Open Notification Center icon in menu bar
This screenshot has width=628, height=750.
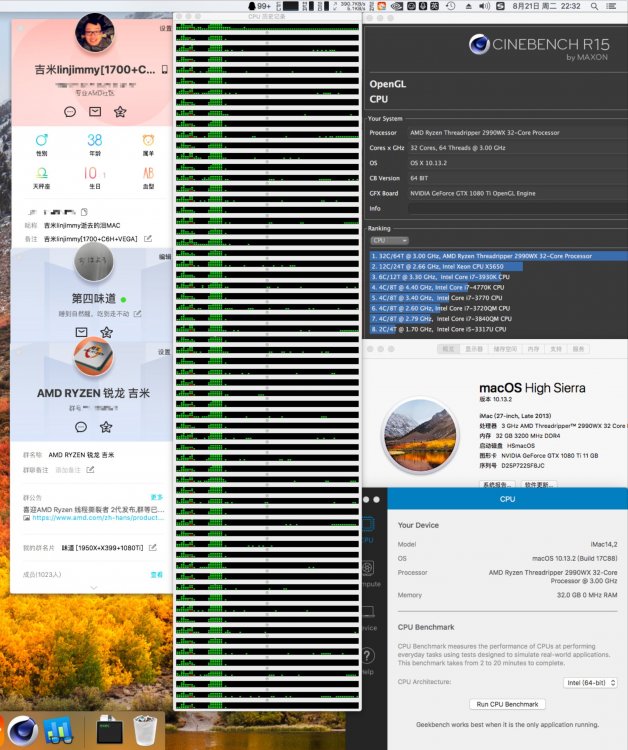coord(611,6)
